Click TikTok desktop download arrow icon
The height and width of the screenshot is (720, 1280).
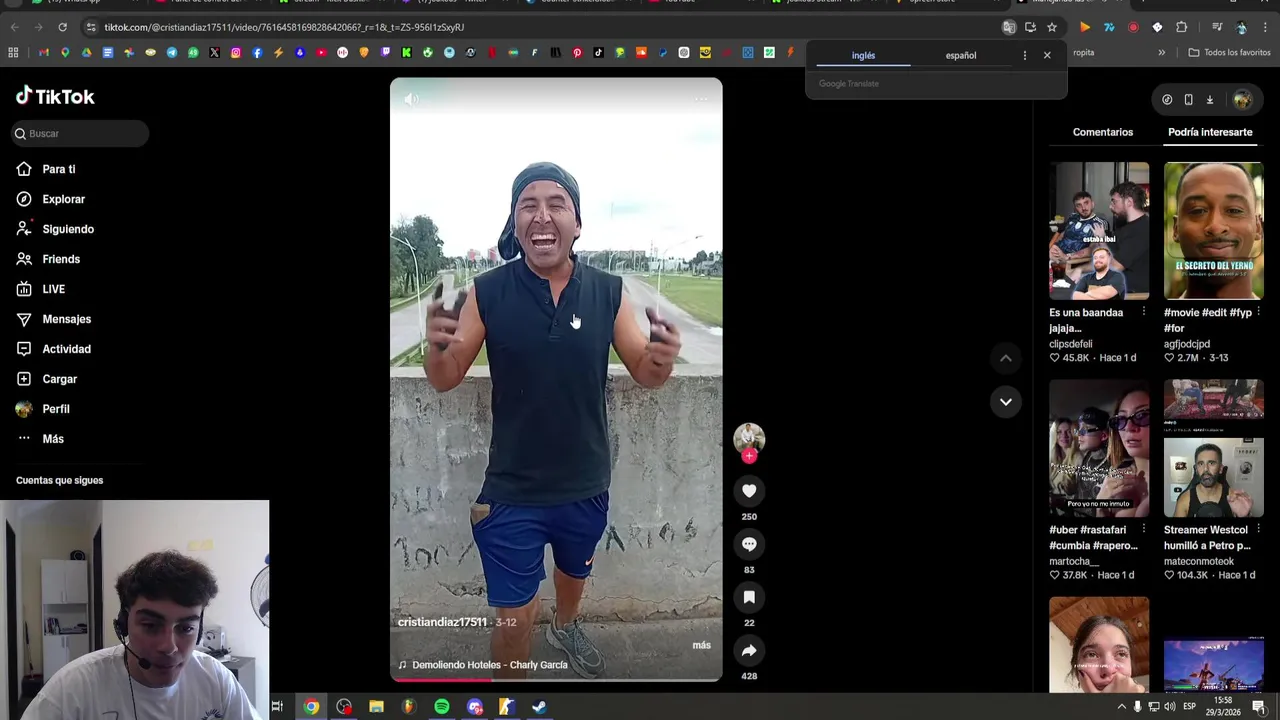point(1209,99)
